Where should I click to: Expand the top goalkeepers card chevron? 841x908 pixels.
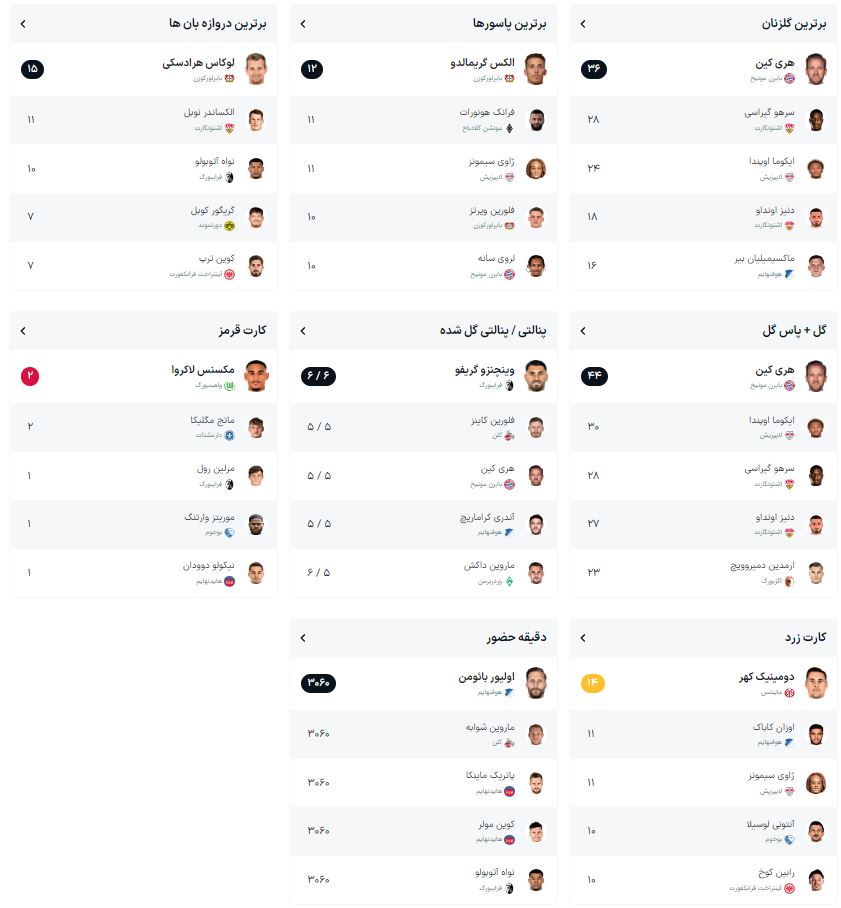23,24
